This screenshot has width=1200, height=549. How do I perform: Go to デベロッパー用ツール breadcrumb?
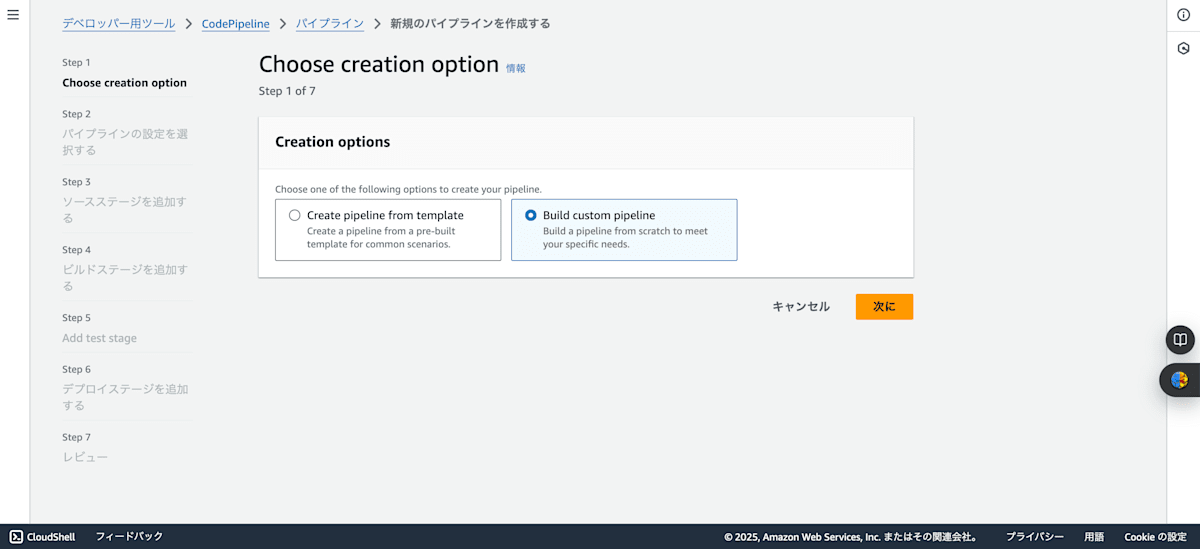[119, 23]
